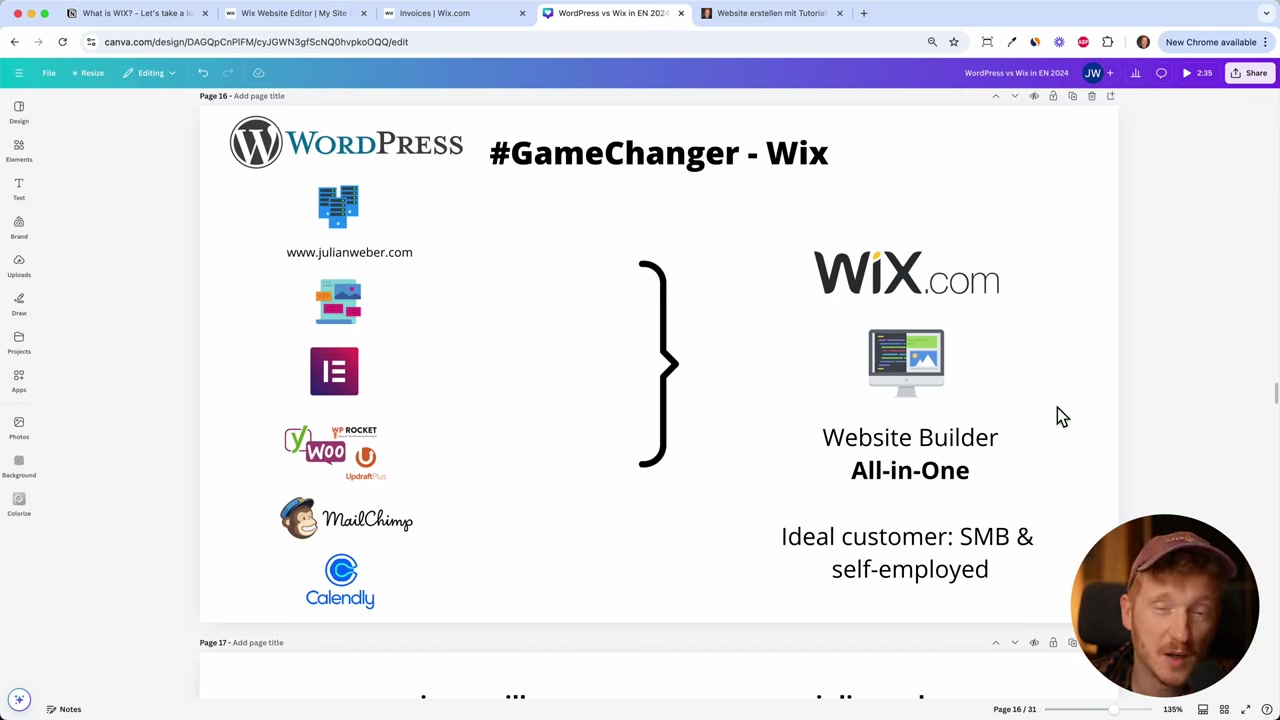Move page 16 up with the chevron
1280x720 pixels.
click(x=995, y=96)
